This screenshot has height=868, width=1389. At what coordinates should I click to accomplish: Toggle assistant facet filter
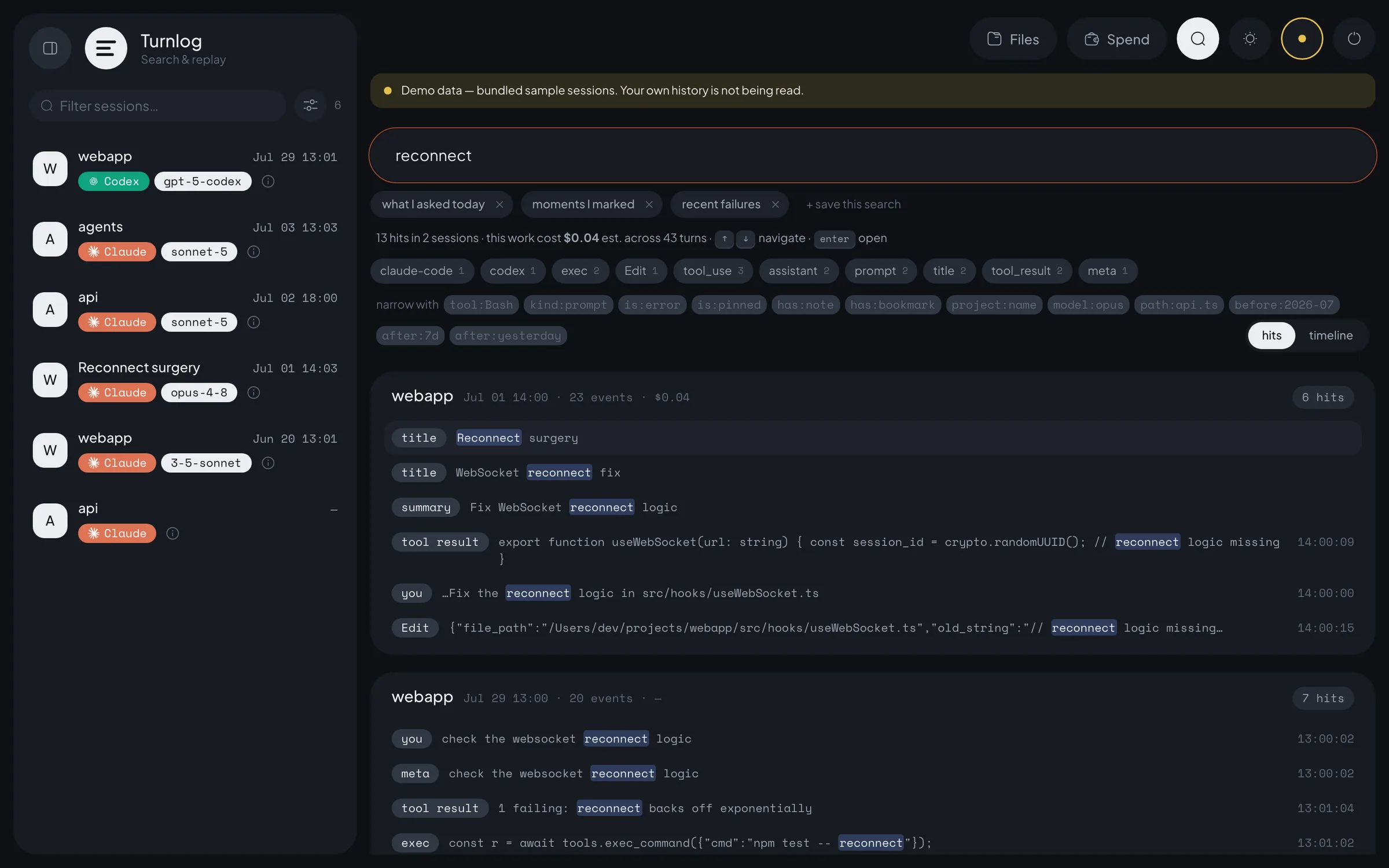tap(799, 271)
